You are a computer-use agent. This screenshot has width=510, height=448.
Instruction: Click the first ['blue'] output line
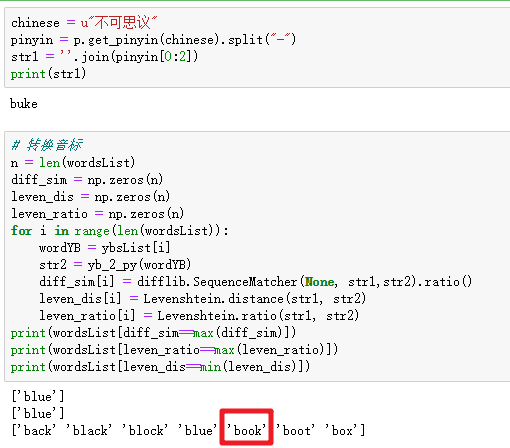(37, 396)
